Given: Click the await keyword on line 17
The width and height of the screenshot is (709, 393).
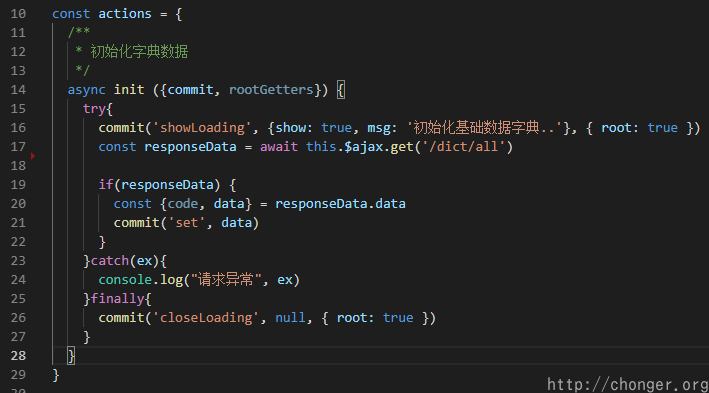Looking at the screenshot, I should pos(279,147).
